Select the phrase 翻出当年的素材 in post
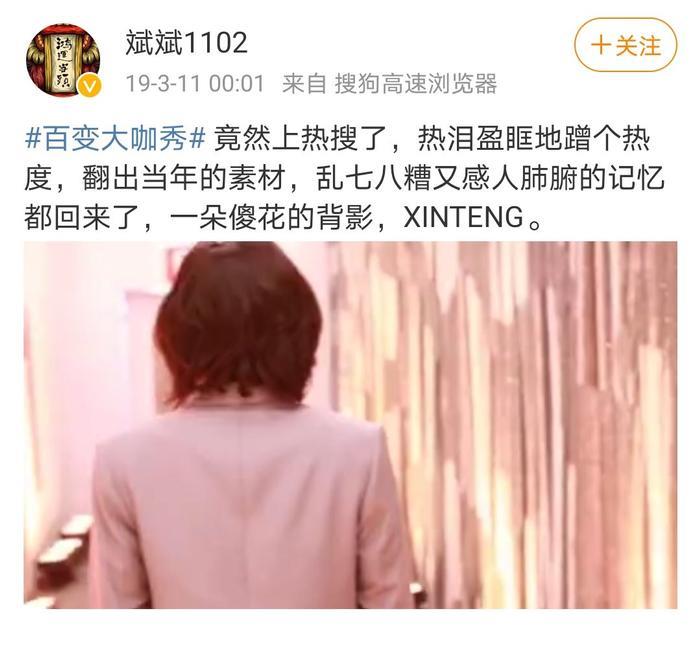The height and width of the screenshot is (648, 700). tap(183, 178)
